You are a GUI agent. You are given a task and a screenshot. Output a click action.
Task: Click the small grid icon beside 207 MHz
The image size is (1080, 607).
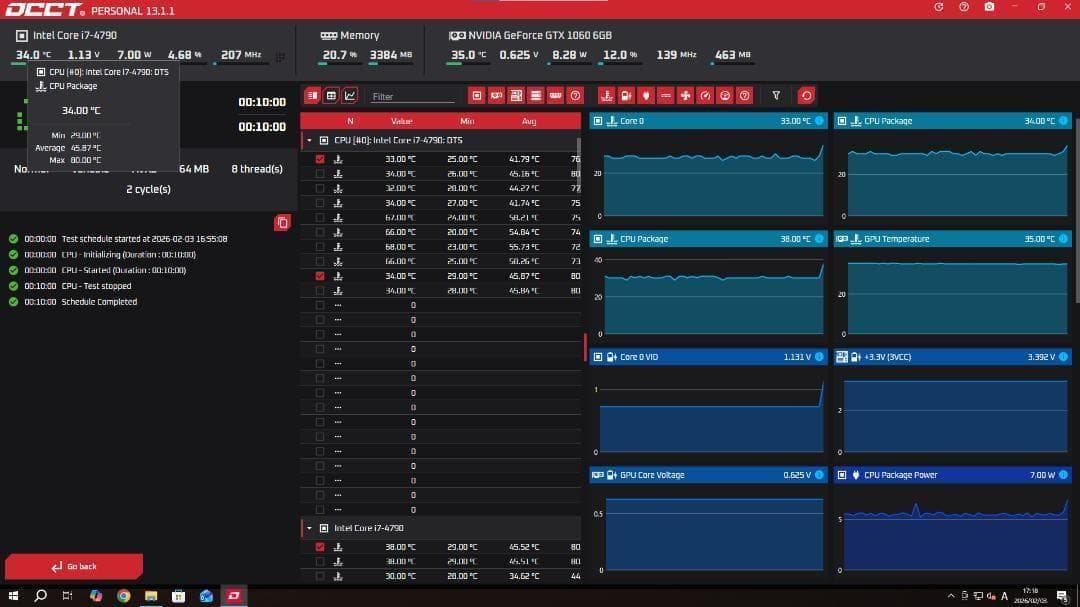pyautogui.click(x=280, y=57)
